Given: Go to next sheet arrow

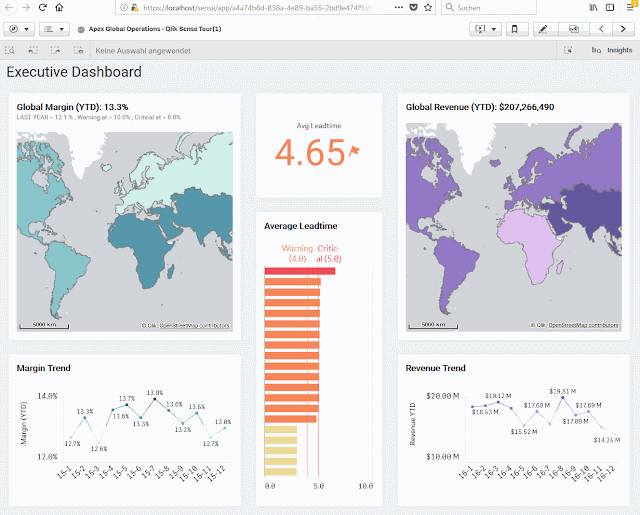Looking at the screenshot, I should pyautogui.click(x=623, y=29).
